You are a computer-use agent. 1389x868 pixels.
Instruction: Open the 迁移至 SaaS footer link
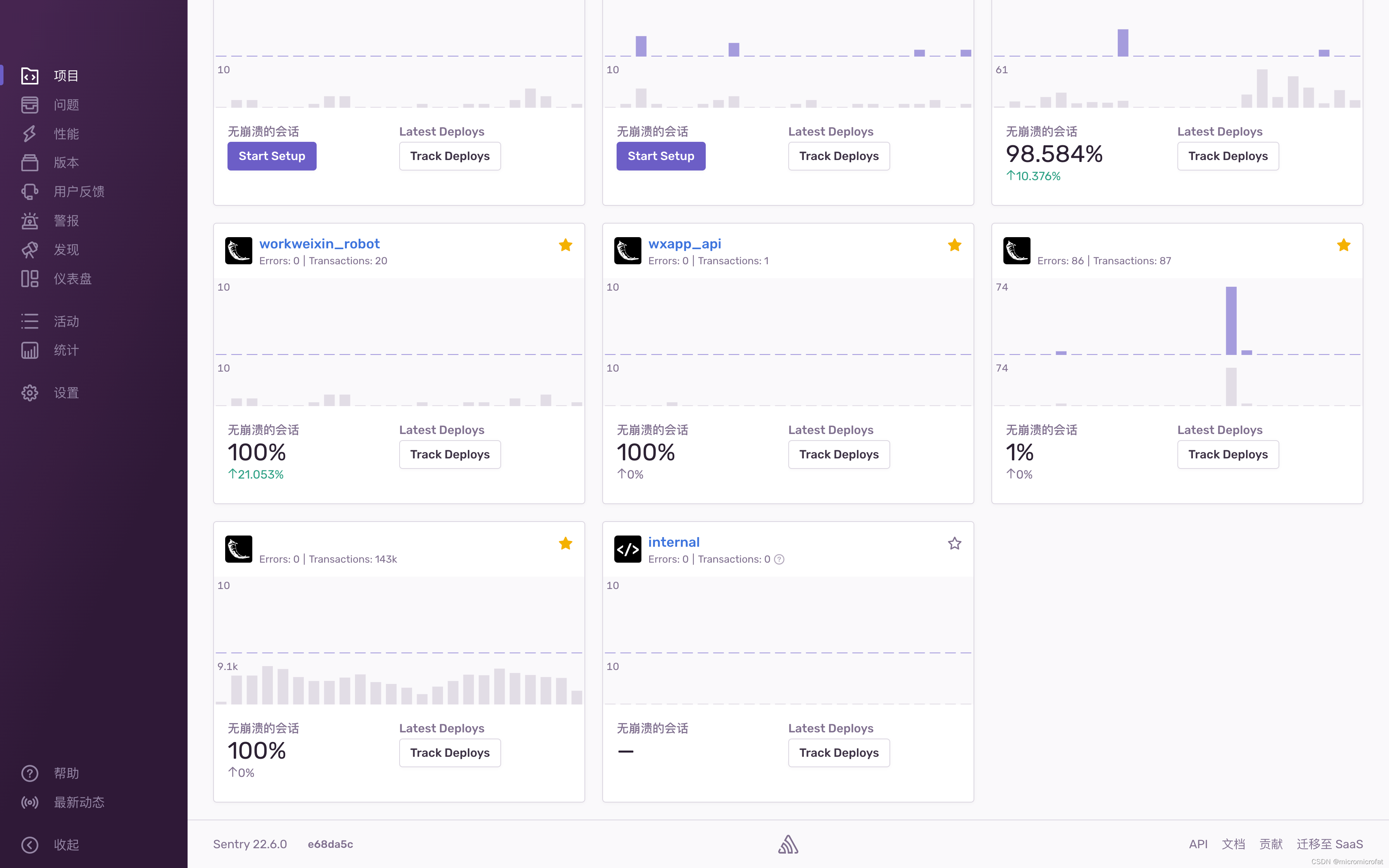tap(1330, 844)
